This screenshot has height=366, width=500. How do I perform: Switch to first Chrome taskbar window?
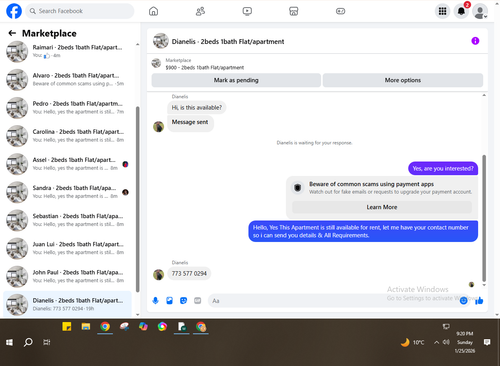pos(105,327)
